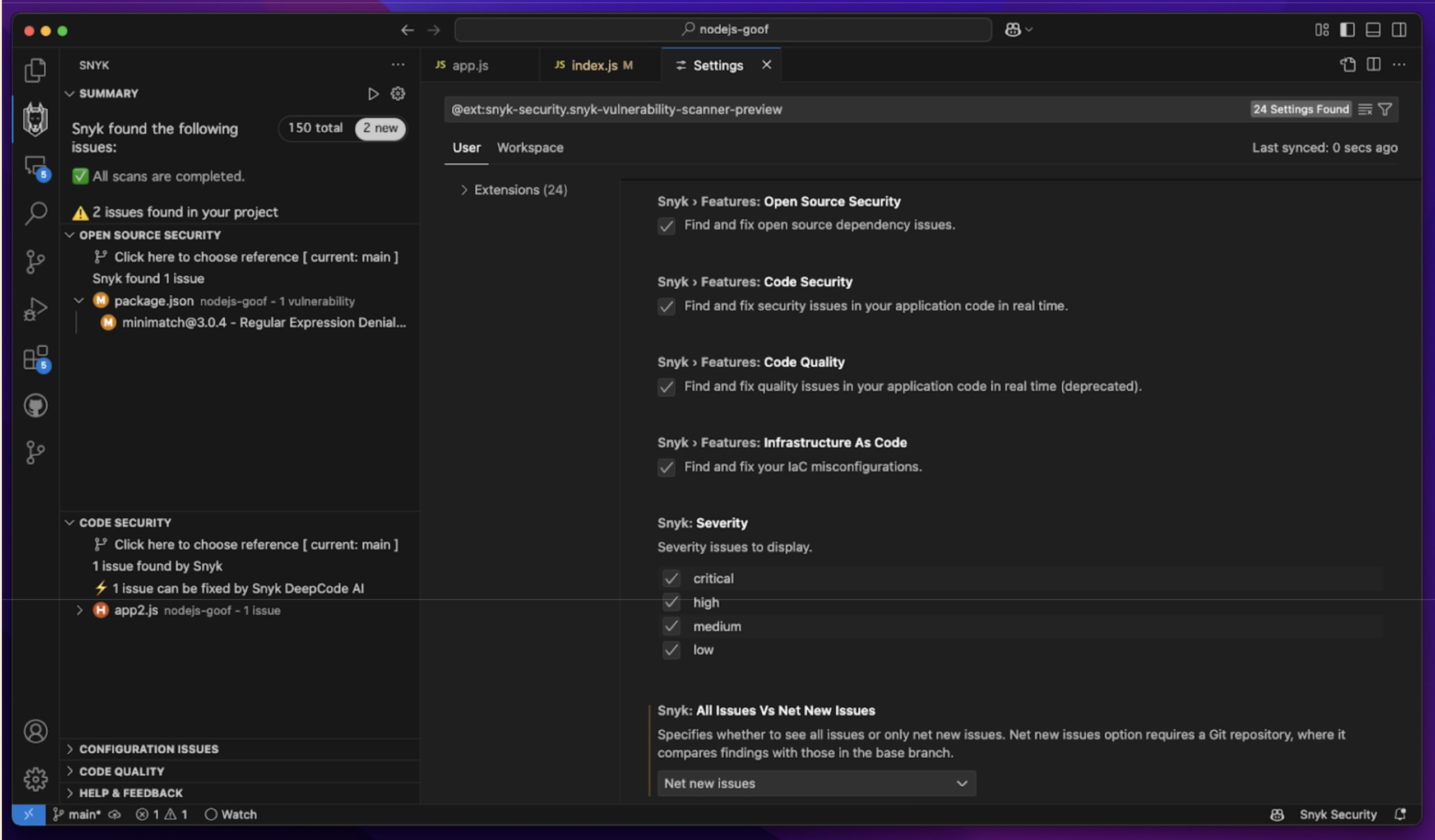Open the Copilot chat icon in title bar
This screenshot has width=1435, height=840.
(1012, 30)
